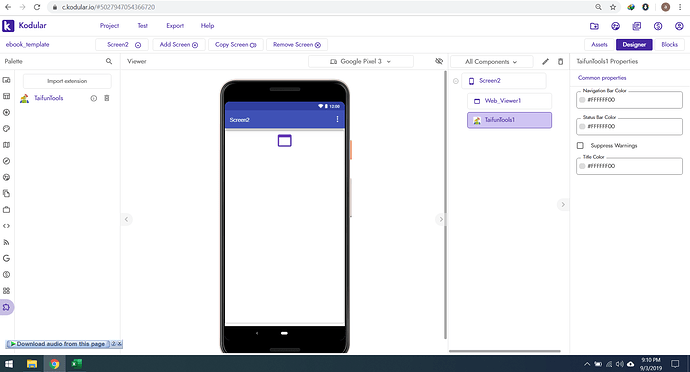The image size is (690, 372).
Task: Open the Connectivity palette category icon
Action: (x=7, y=242)
